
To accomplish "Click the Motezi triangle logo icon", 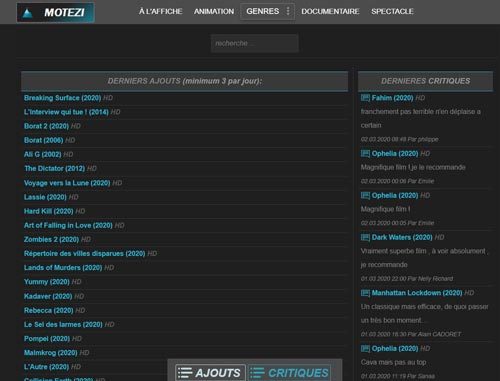I will click(27, 13).
